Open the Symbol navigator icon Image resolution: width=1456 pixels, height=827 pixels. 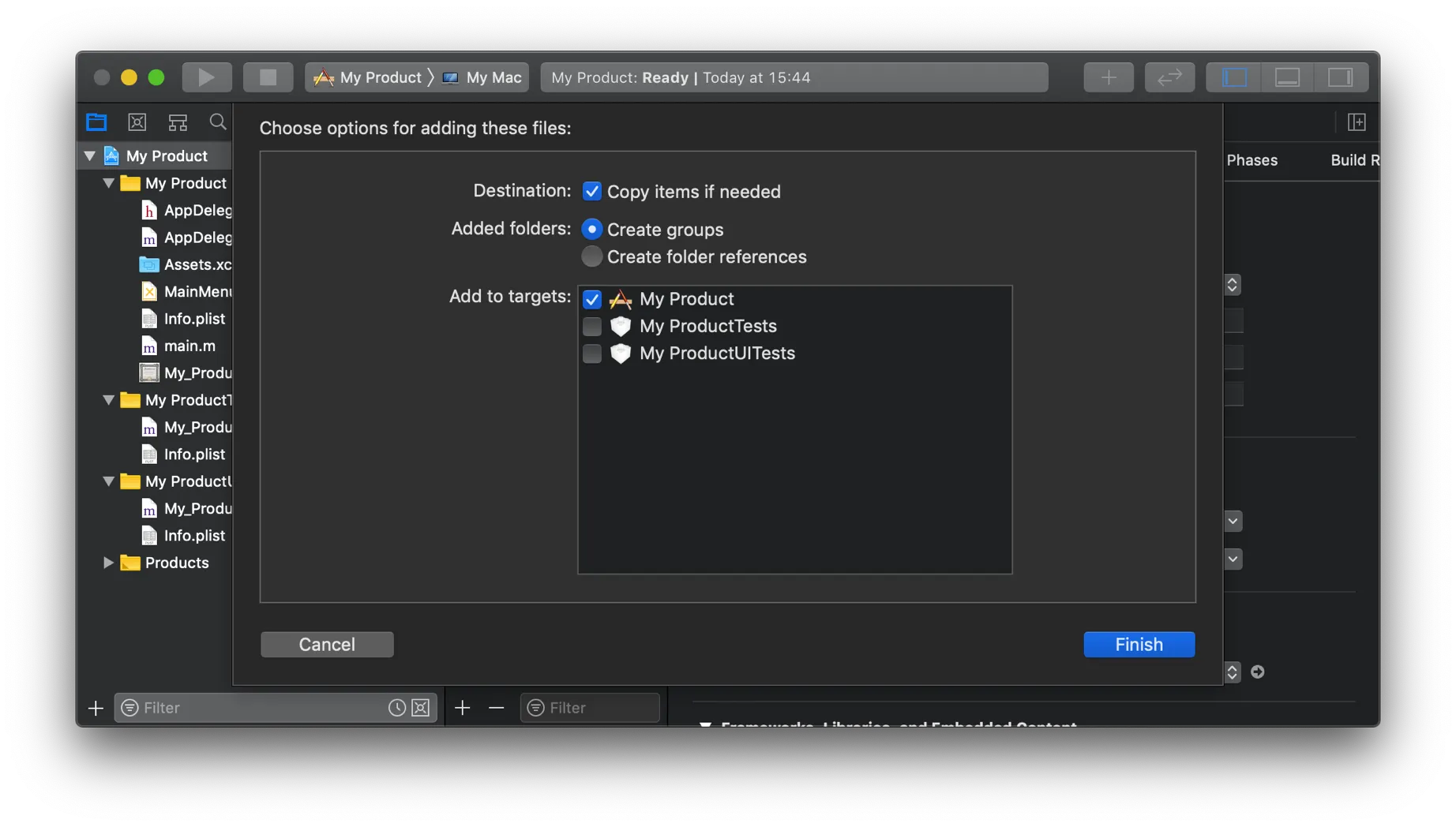(x=178, y=122)
